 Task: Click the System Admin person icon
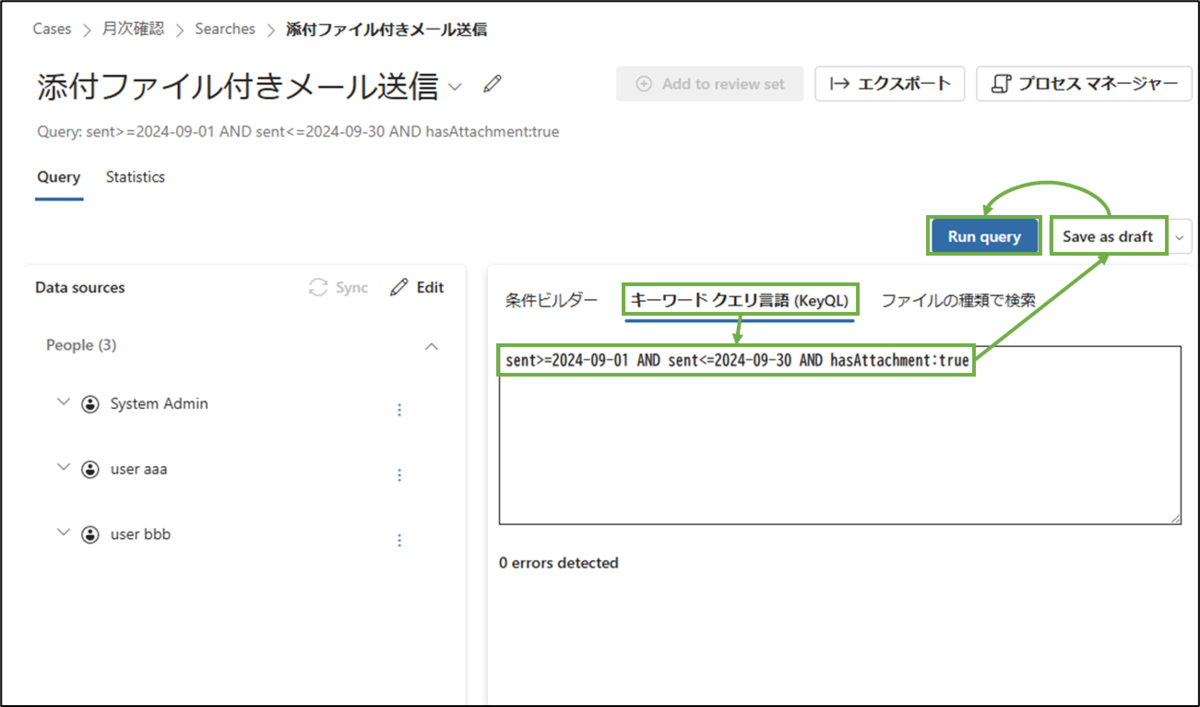click(91, 404)
